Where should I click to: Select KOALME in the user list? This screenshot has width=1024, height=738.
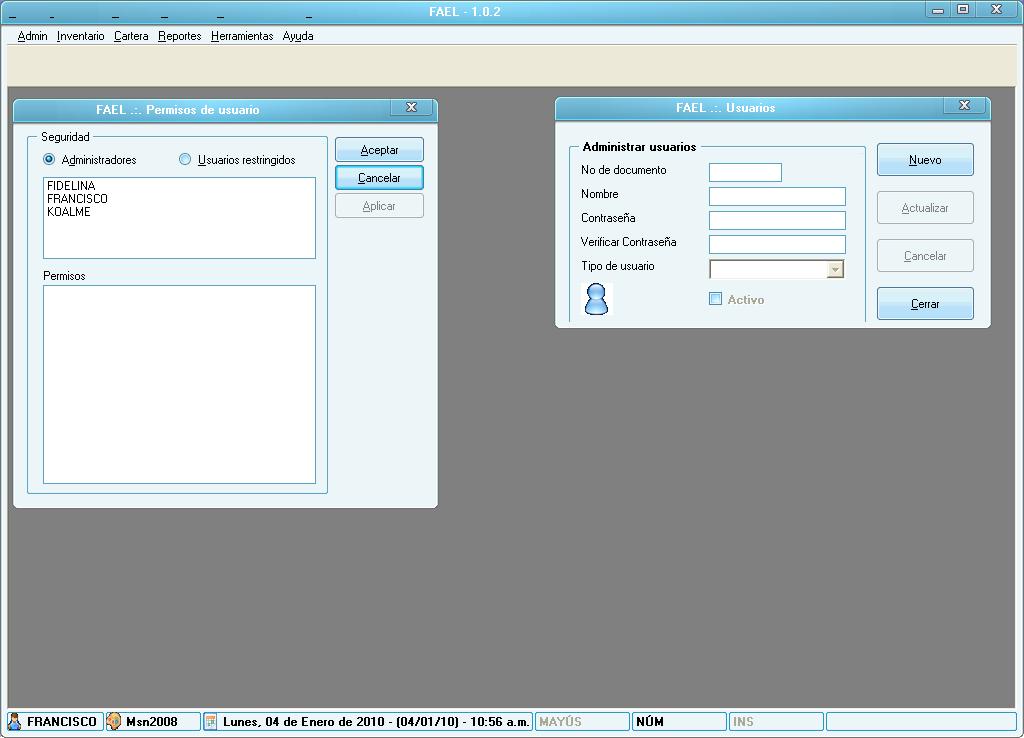point(69,212)
